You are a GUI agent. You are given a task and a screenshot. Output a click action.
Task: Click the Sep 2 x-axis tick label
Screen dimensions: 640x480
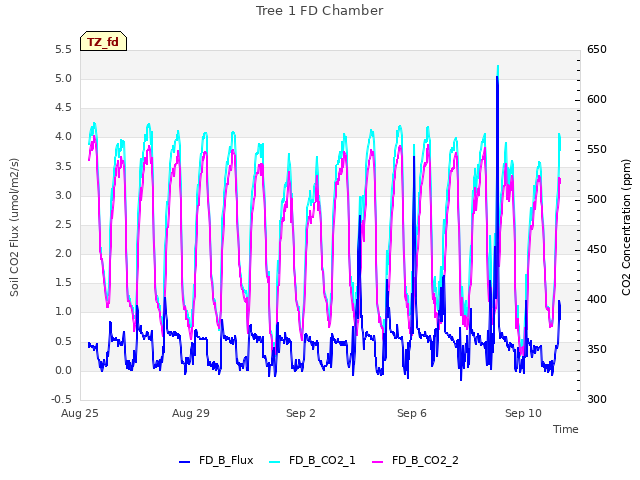(301, 413)
